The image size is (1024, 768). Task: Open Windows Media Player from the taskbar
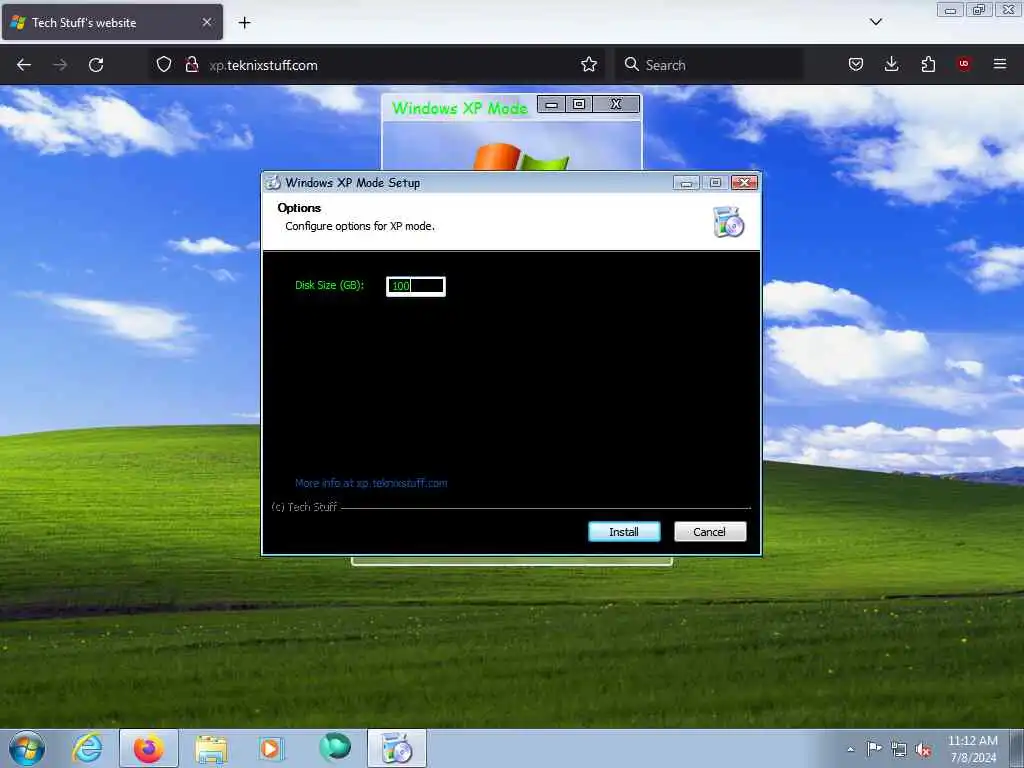tap(271, 748)
